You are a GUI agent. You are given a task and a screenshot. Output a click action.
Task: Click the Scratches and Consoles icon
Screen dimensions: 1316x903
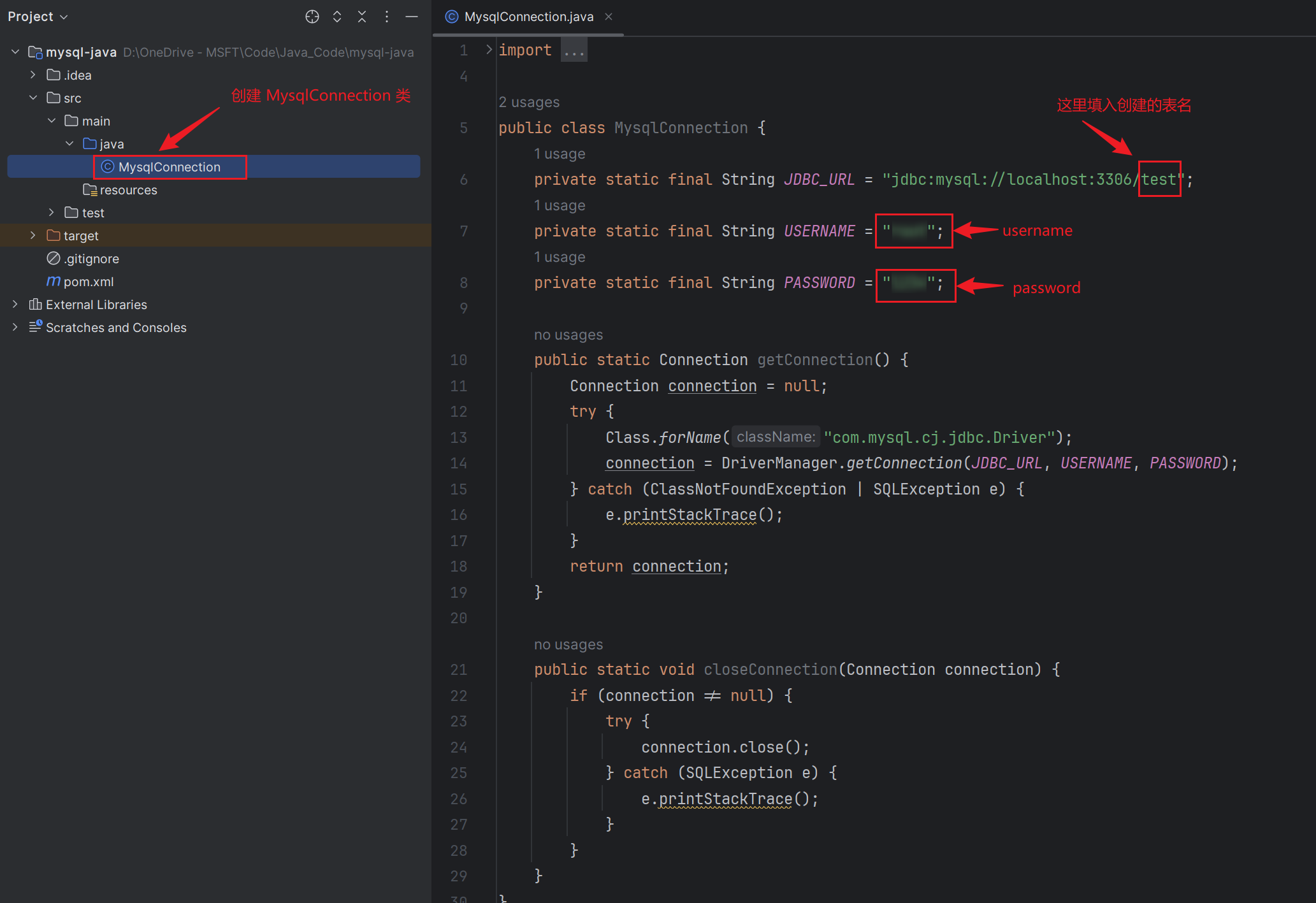click(36, 327)
